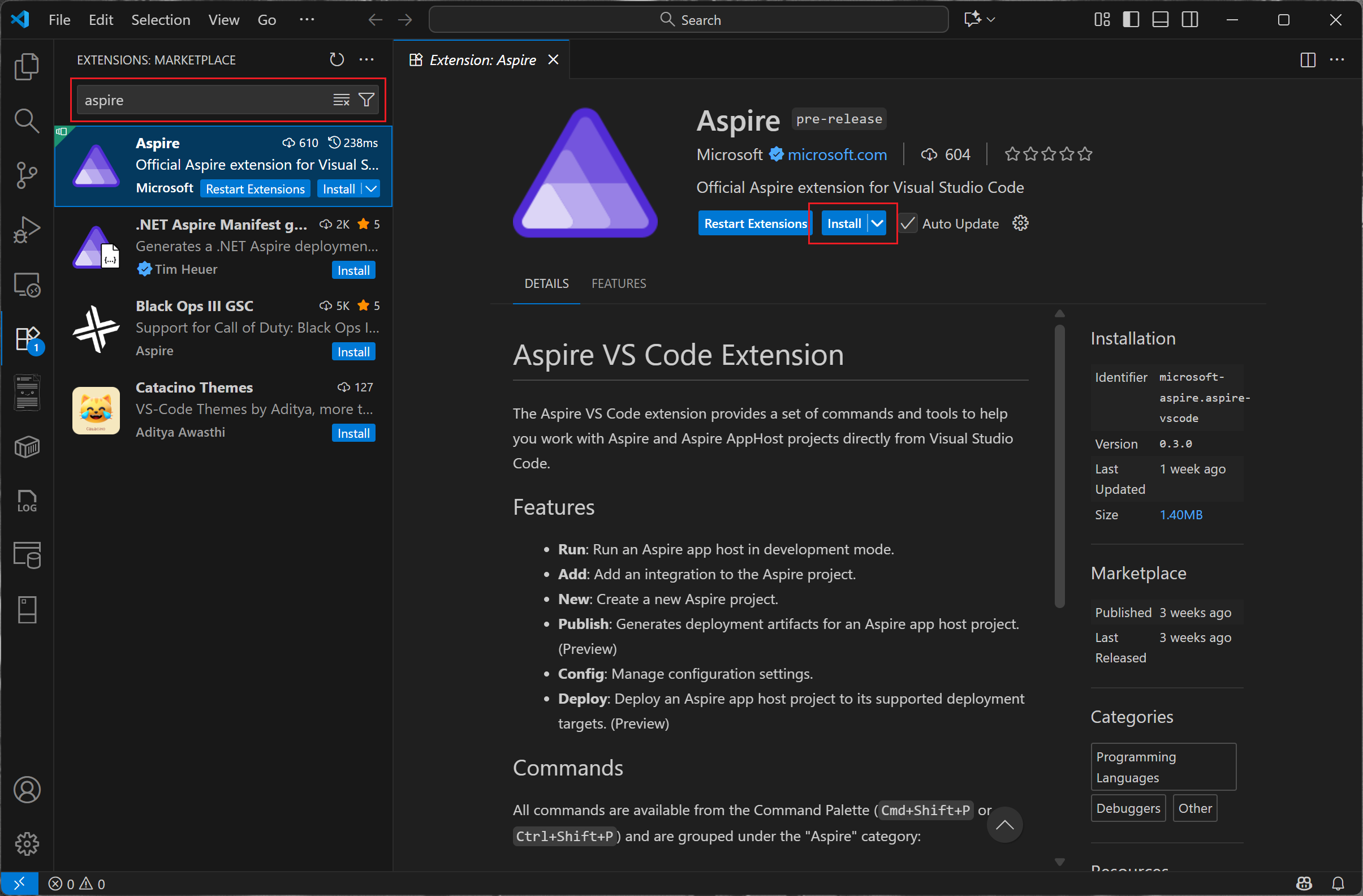
Task: Click the aspire extension search field
Action: (x=200, y=100)
